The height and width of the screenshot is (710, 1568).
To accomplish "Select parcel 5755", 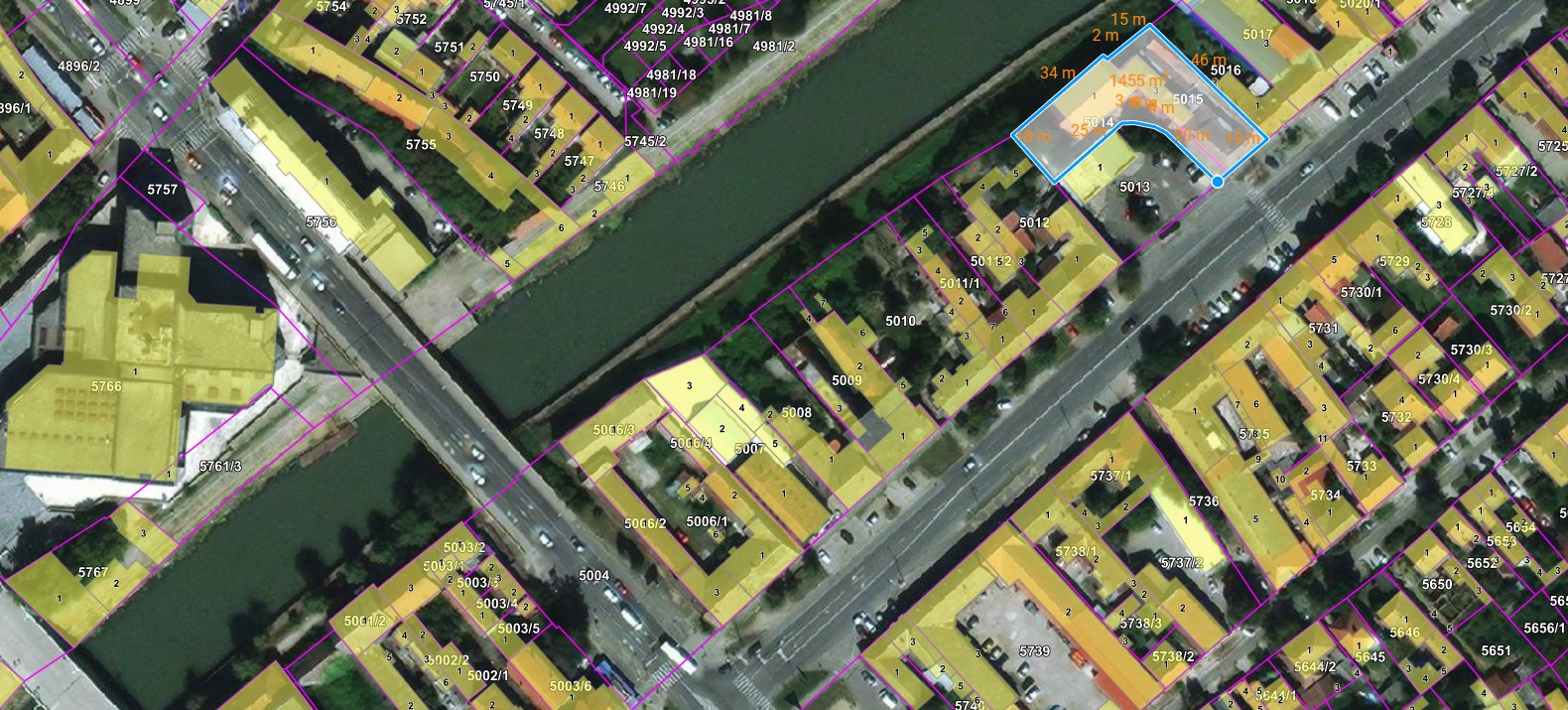I will tap(421, 145).
